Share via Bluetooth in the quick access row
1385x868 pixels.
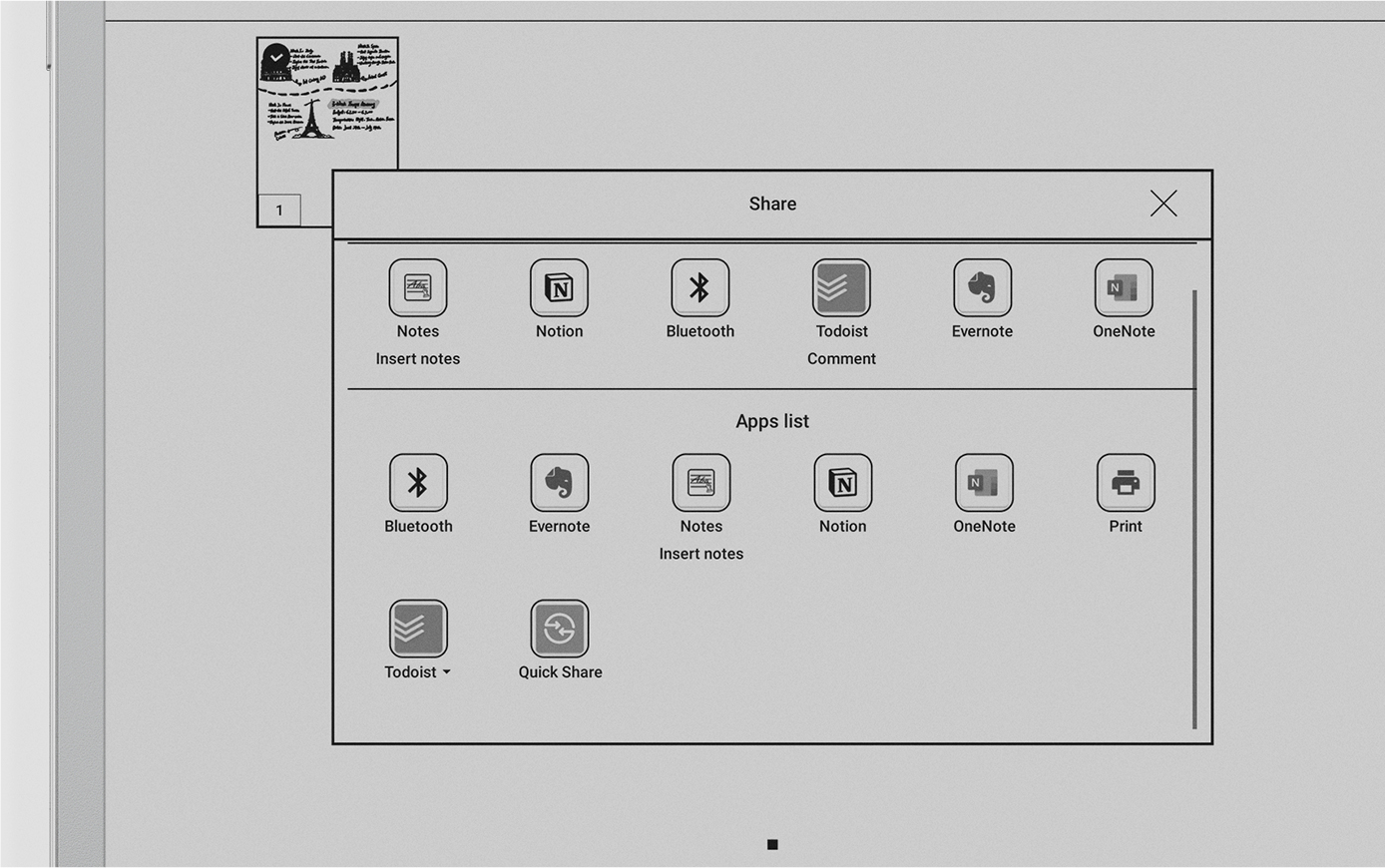(699, 285)
